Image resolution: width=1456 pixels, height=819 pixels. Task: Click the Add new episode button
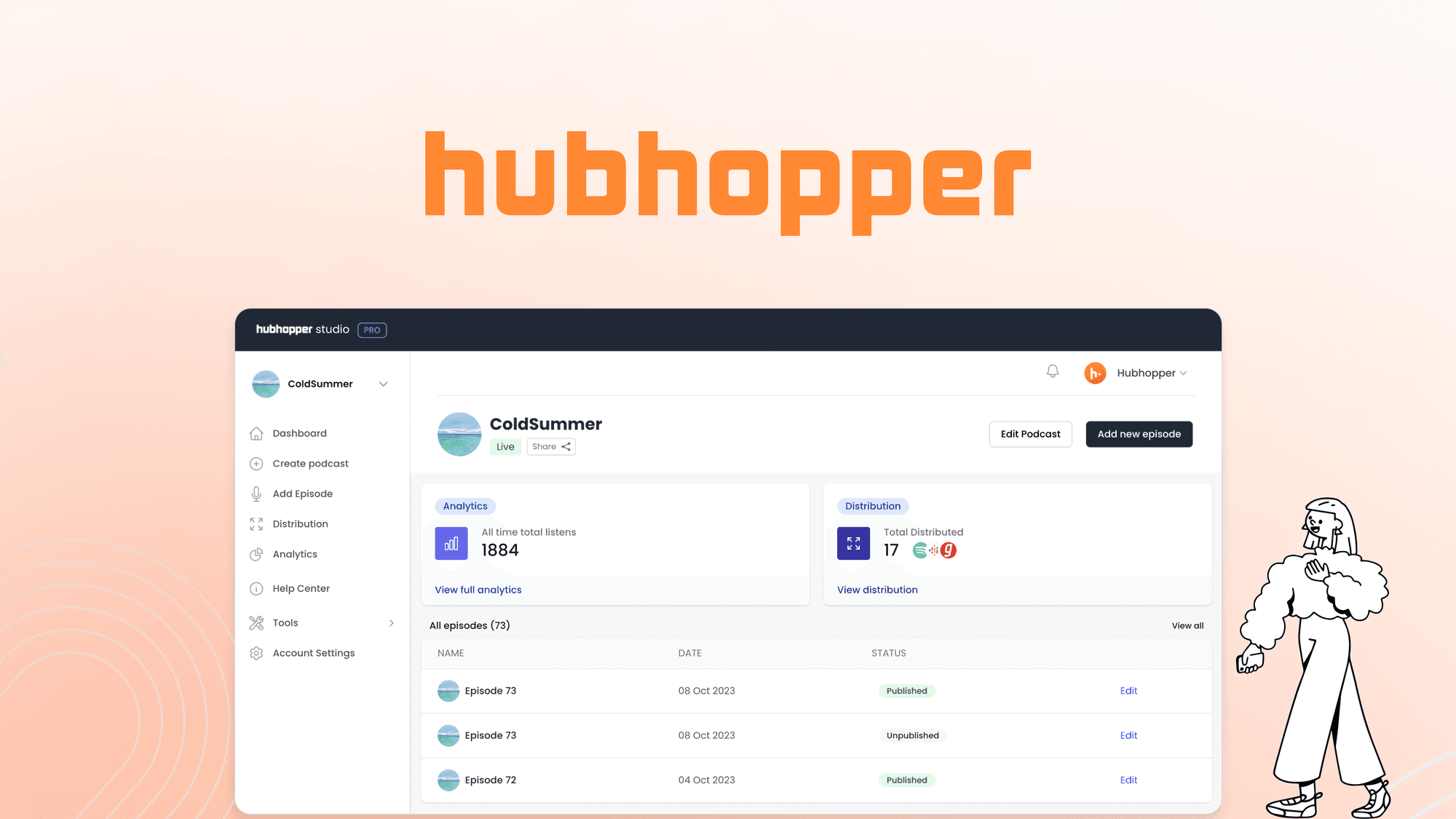pyautogui.click(x=1139, y=434)
